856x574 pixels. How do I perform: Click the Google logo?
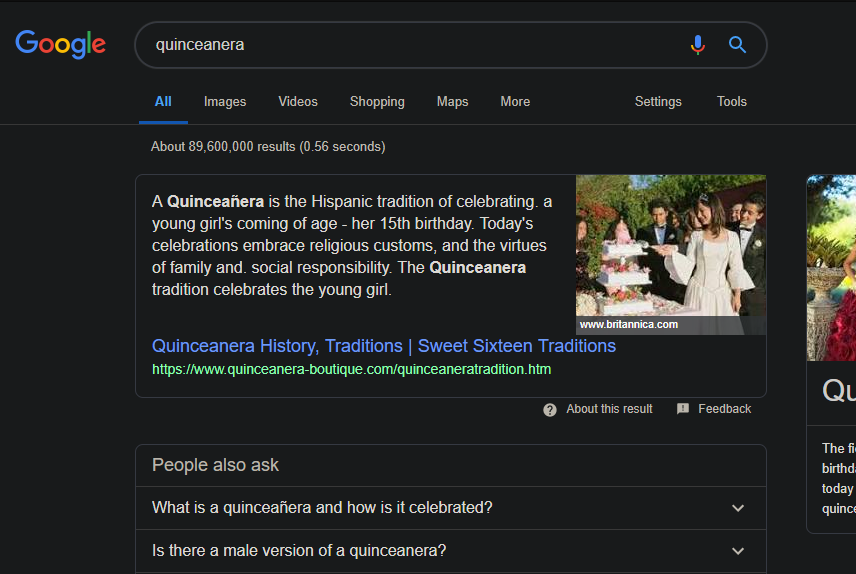tap(61, 44)
